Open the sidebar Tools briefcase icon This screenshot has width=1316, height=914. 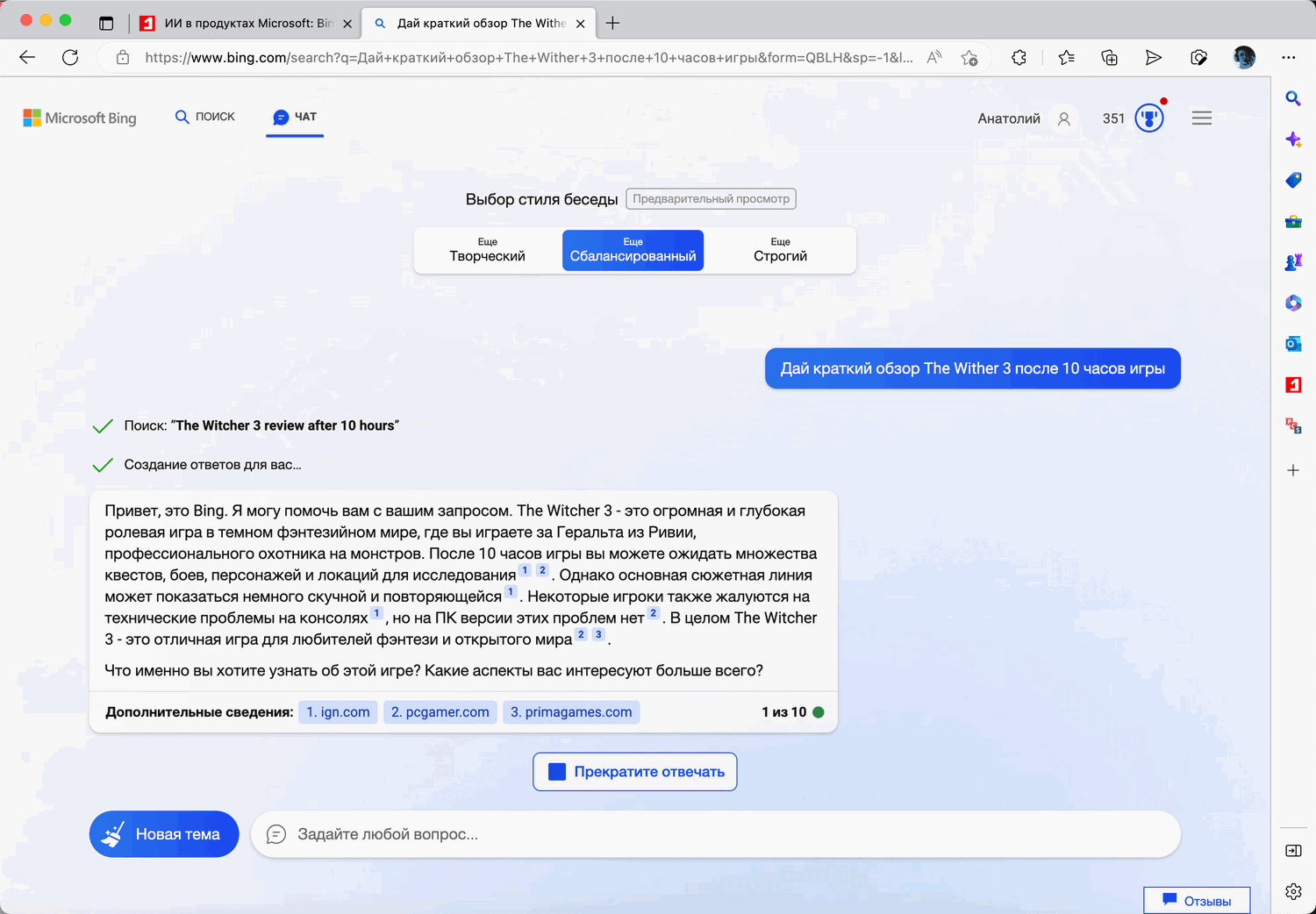point(1293,221)
